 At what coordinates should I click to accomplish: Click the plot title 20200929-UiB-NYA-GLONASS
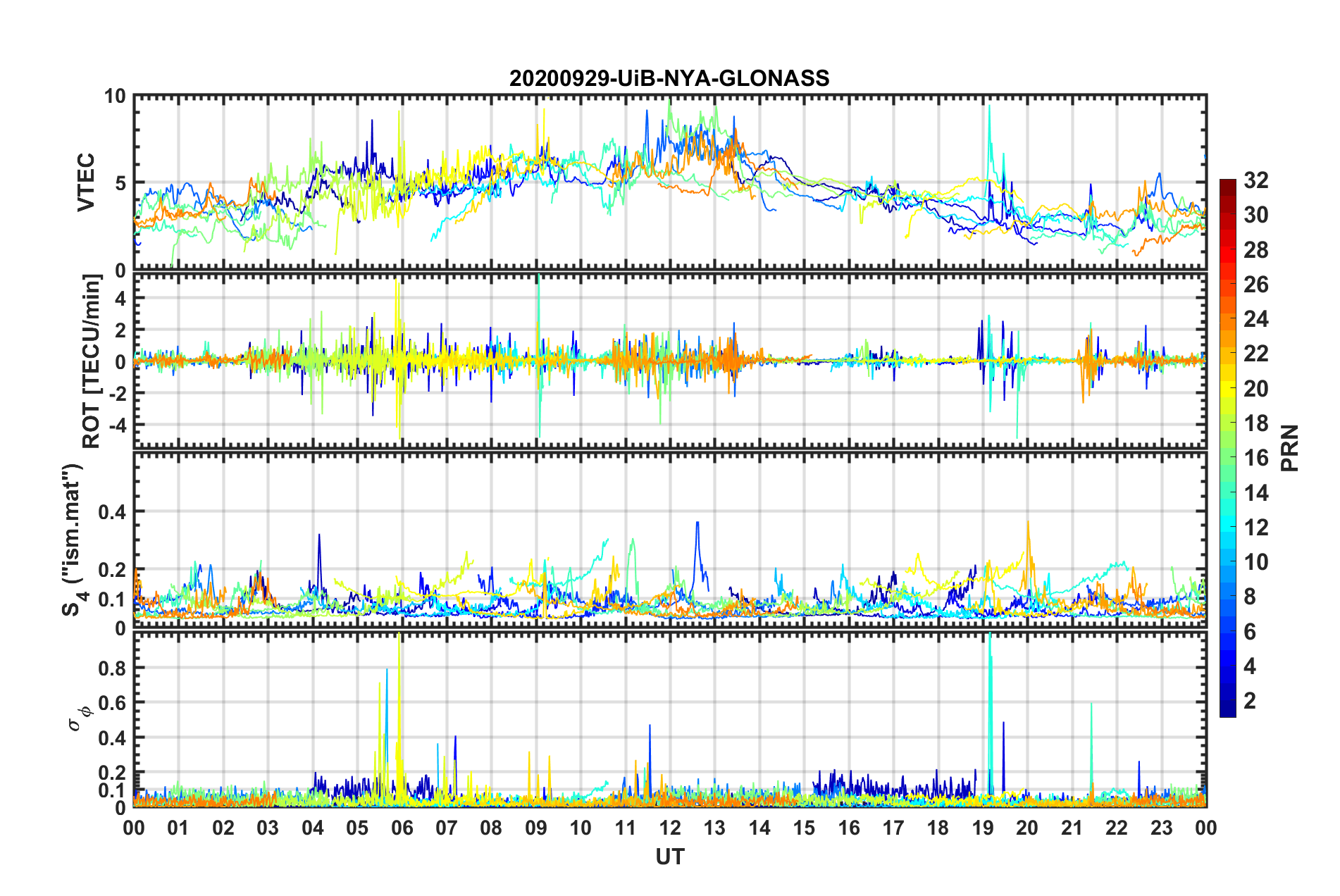tap(669, 78)
